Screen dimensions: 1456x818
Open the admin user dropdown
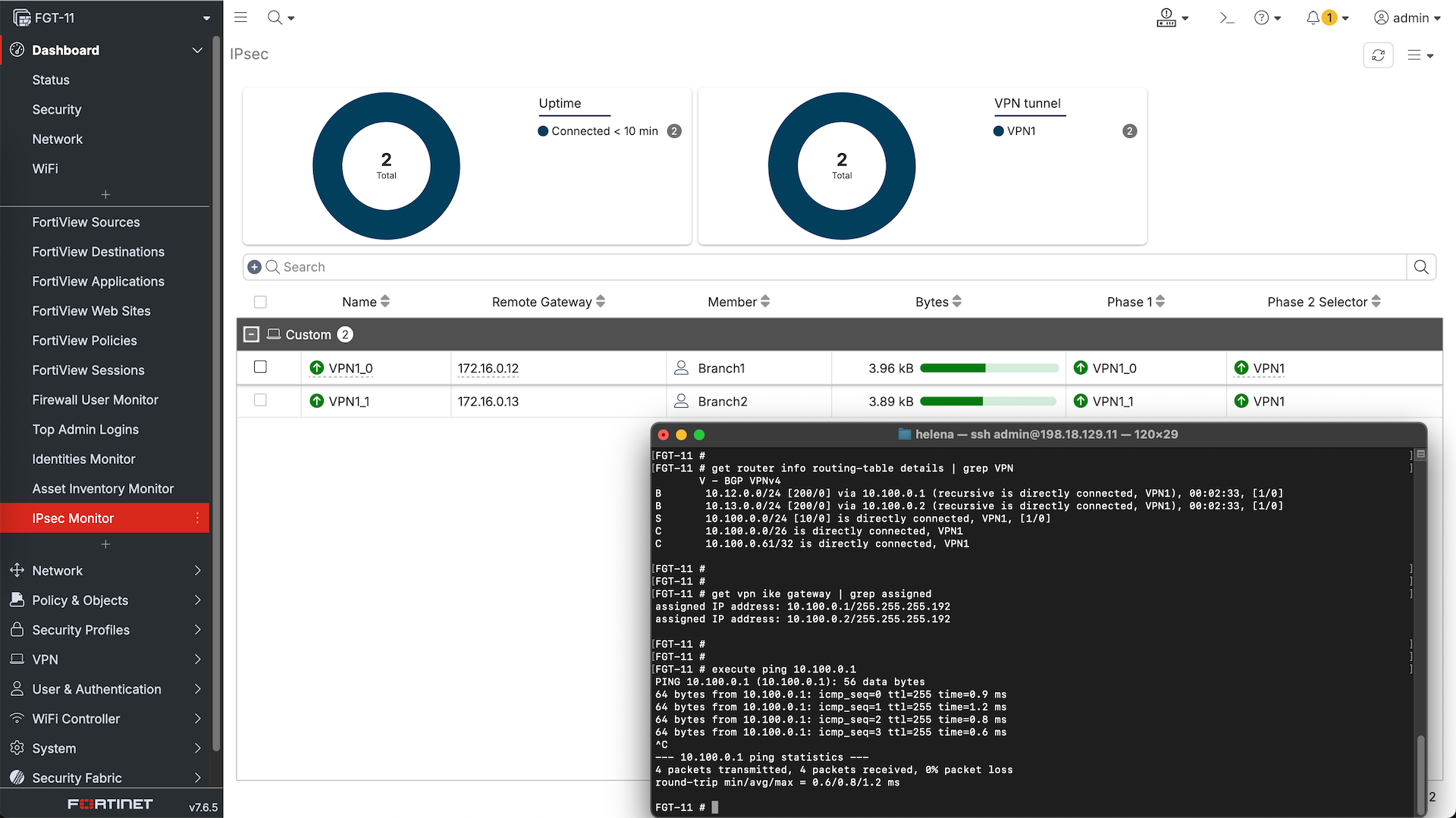click(x=1407, y=18)
